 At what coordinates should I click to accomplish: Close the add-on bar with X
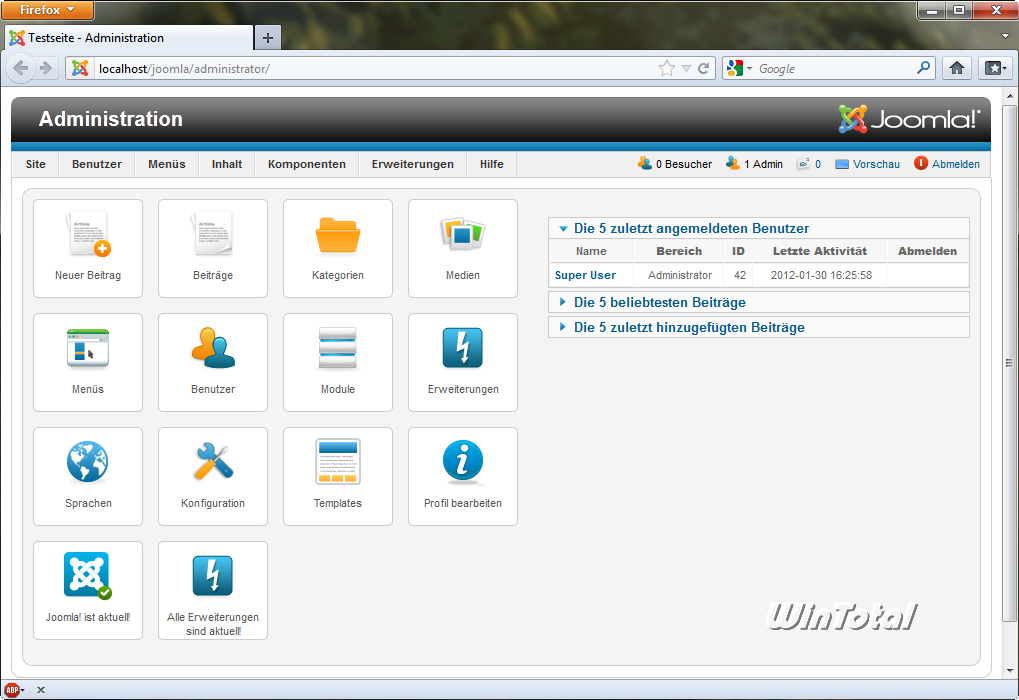click(41, 690)
